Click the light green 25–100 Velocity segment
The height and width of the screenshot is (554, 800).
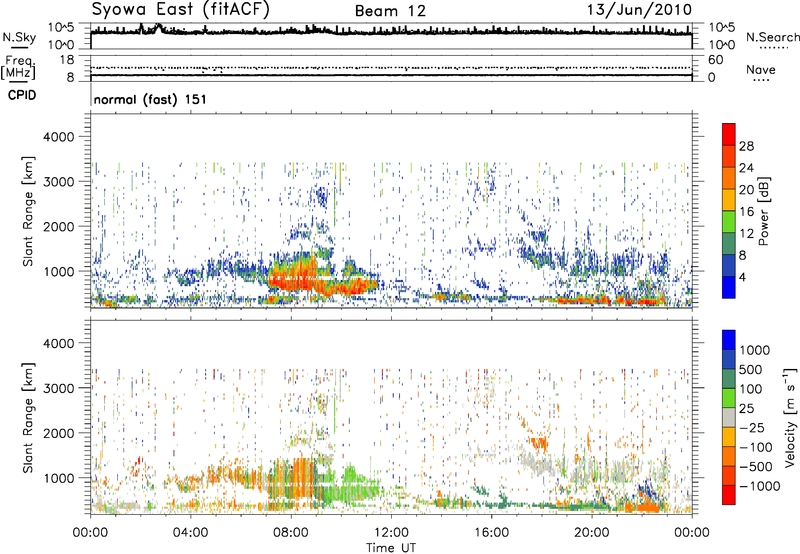click(729, 398)
